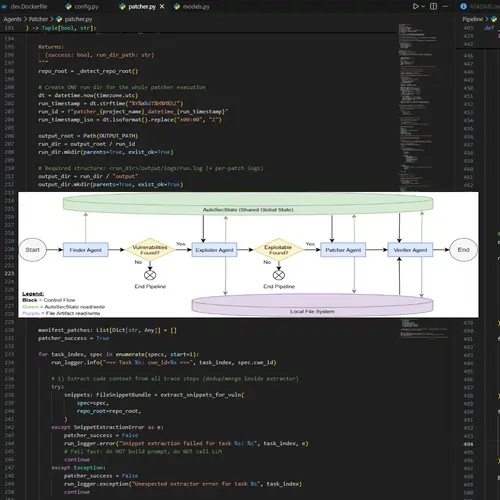Screen dimensions: 500x500
Task: Click the Docker icon on dev.Dockerfile tab
Action: click(x=4, y=6)
